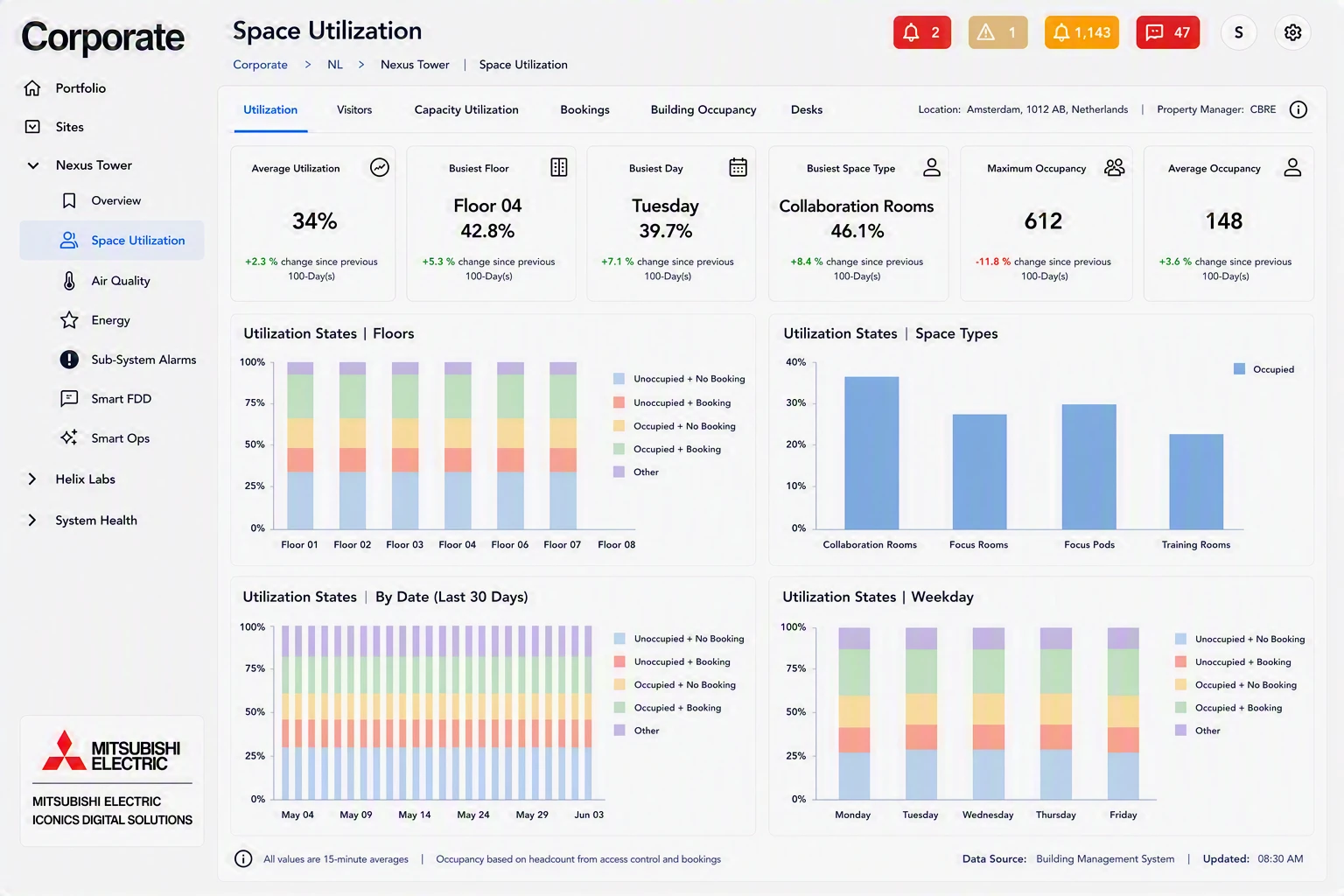Toggle Other legend in Weekday chart
Screen dimensions: 1344x896
(x=1198, y=731)
